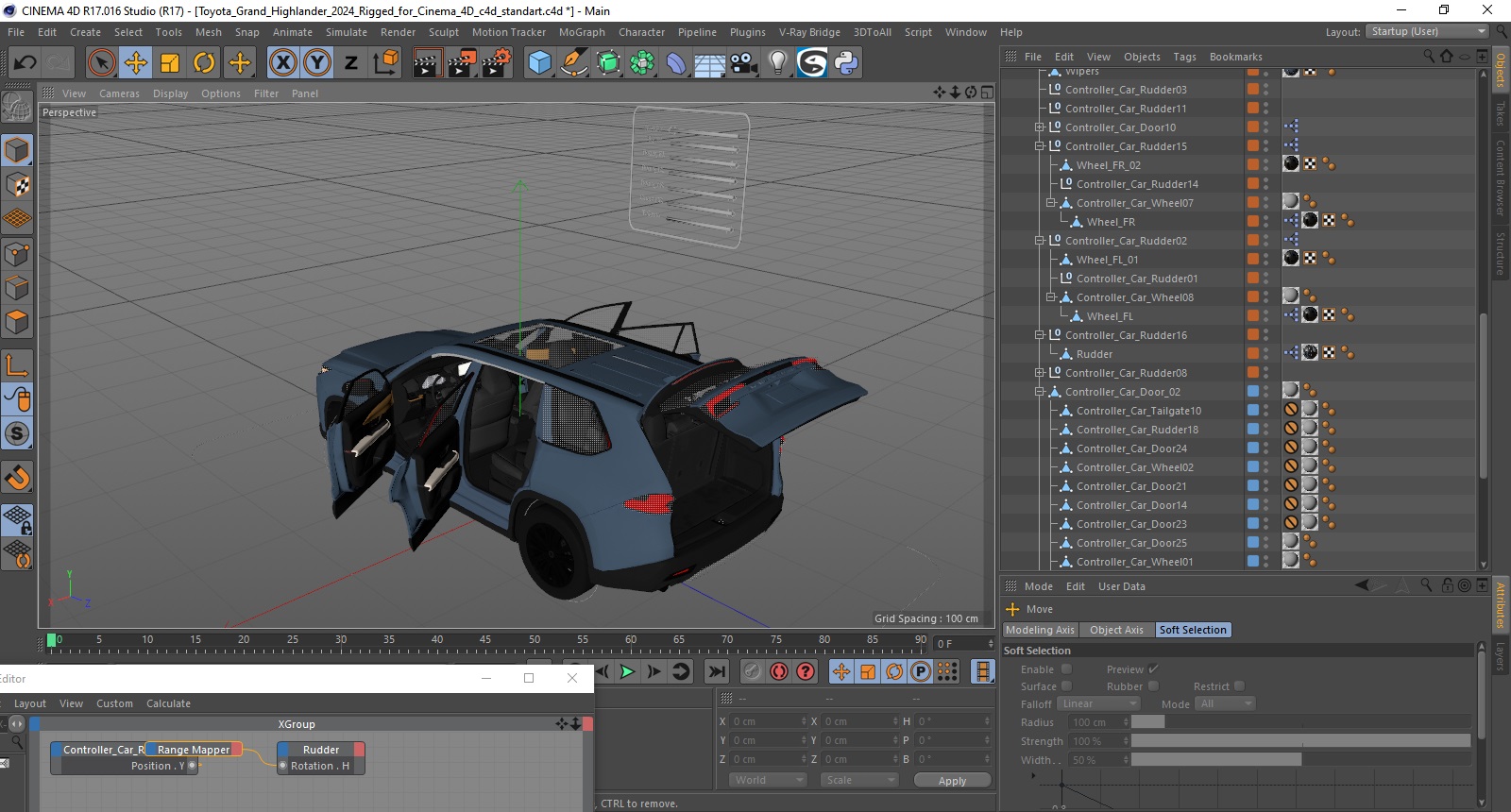The width and height of the screenshot is (1511, 812).
Task: Switch to Polygons mode in left sidebar
Action: [x=17, y=322]
